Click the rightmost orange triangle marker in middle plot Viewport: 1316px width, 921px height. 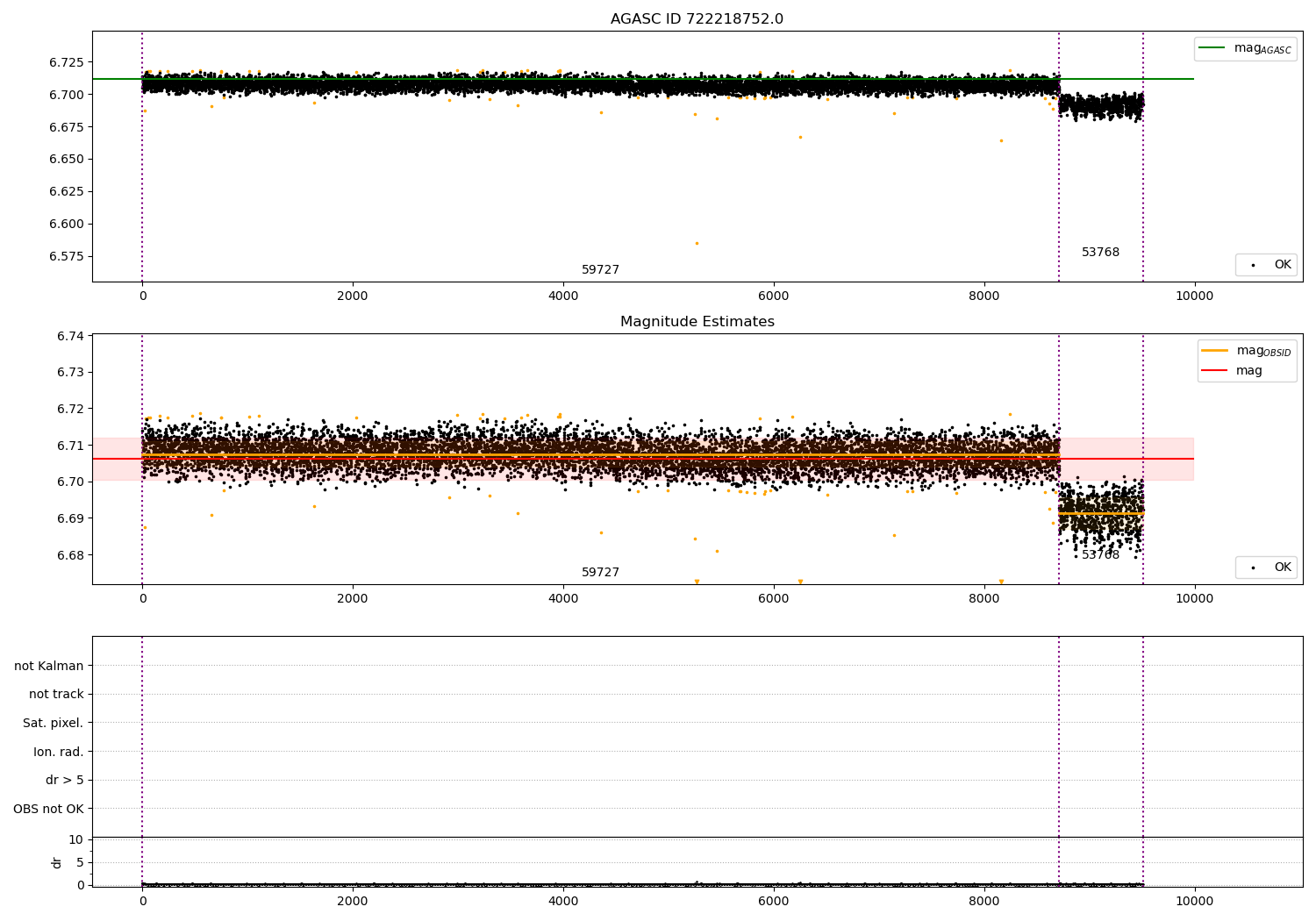coord(1001,582)
